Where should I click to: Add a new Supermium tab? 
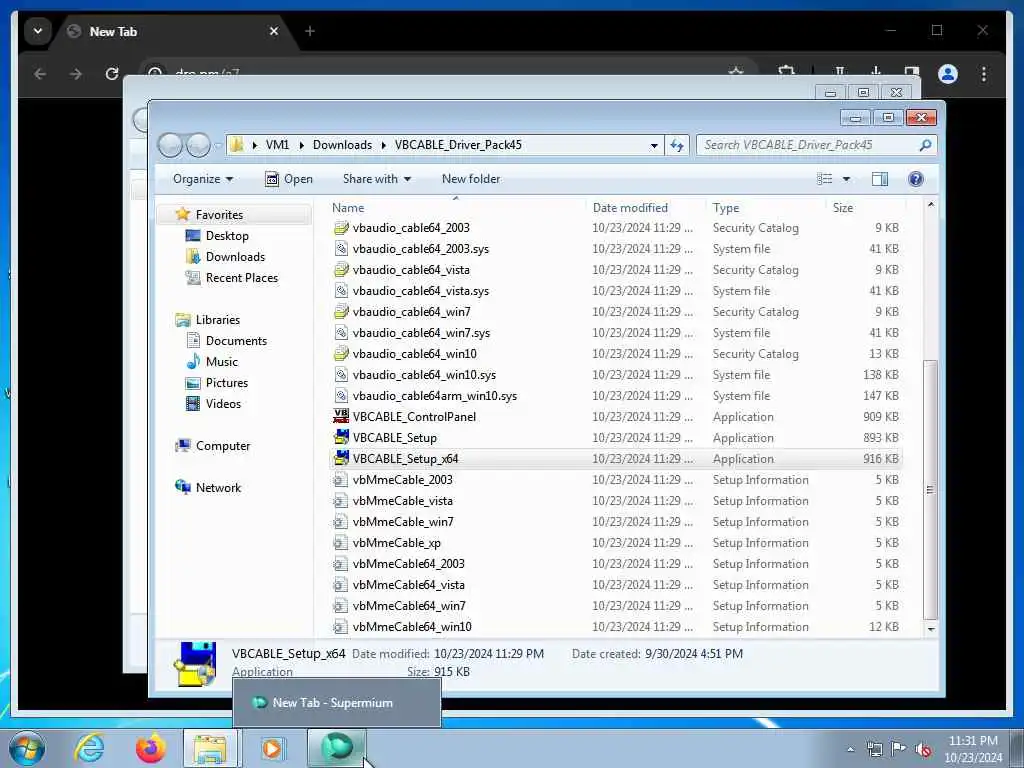[310, 31]
